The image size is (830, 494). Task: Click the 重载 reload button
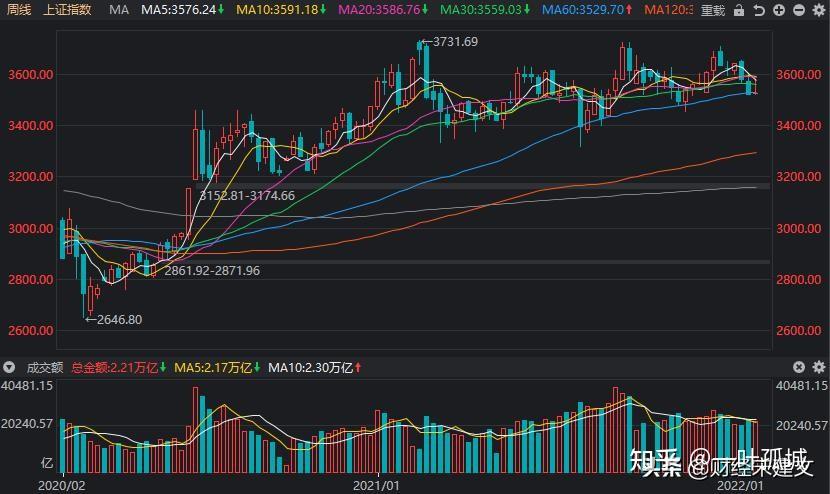coord(712,10)
